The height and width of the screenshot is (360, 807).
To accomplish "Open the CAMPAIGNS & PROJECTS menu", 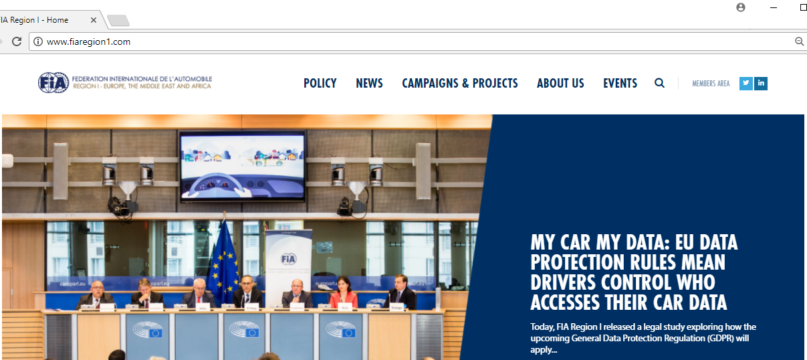I will [460, 83].
